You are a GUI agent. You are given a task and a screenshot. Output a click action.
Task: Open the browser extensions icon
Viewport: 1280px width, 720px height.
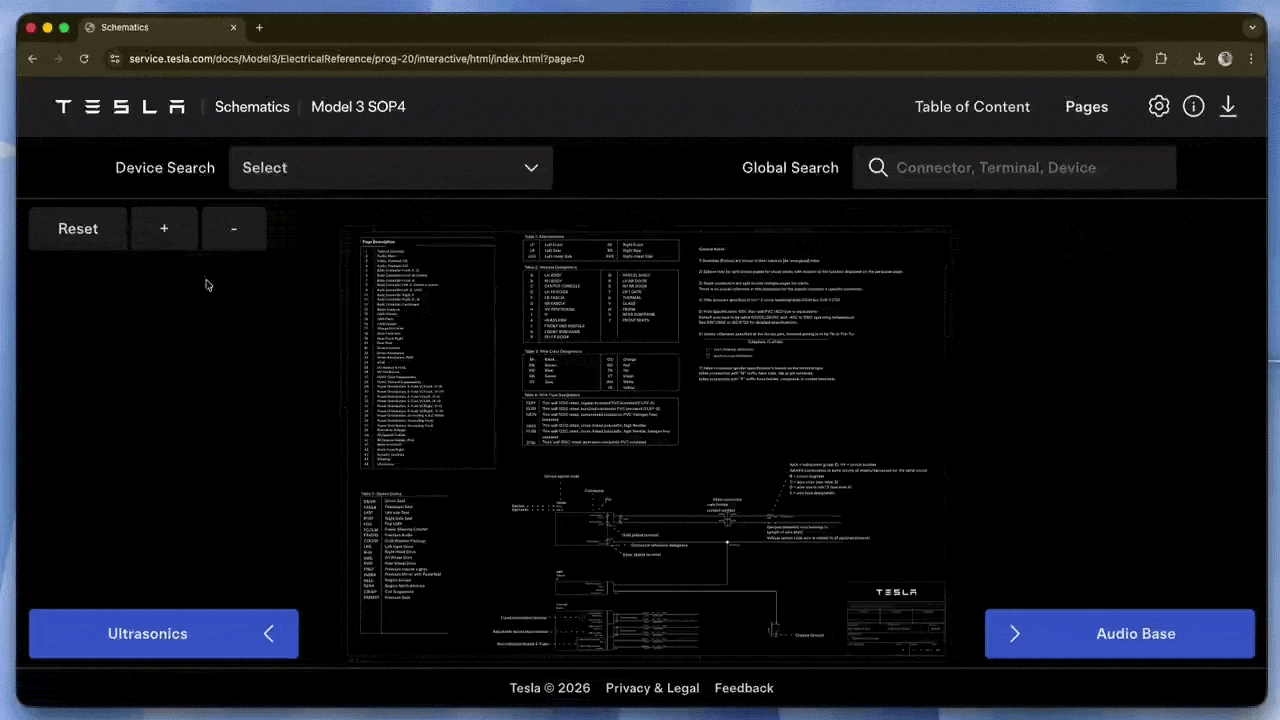click(1161, 59)
